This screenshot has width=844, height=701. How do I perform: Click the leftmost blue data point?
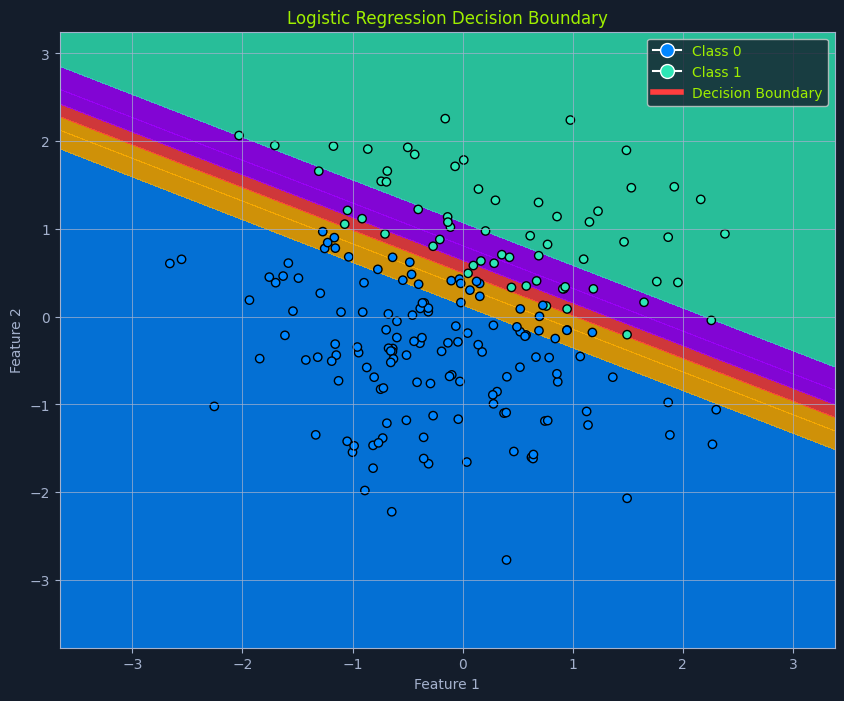[170, 264]
